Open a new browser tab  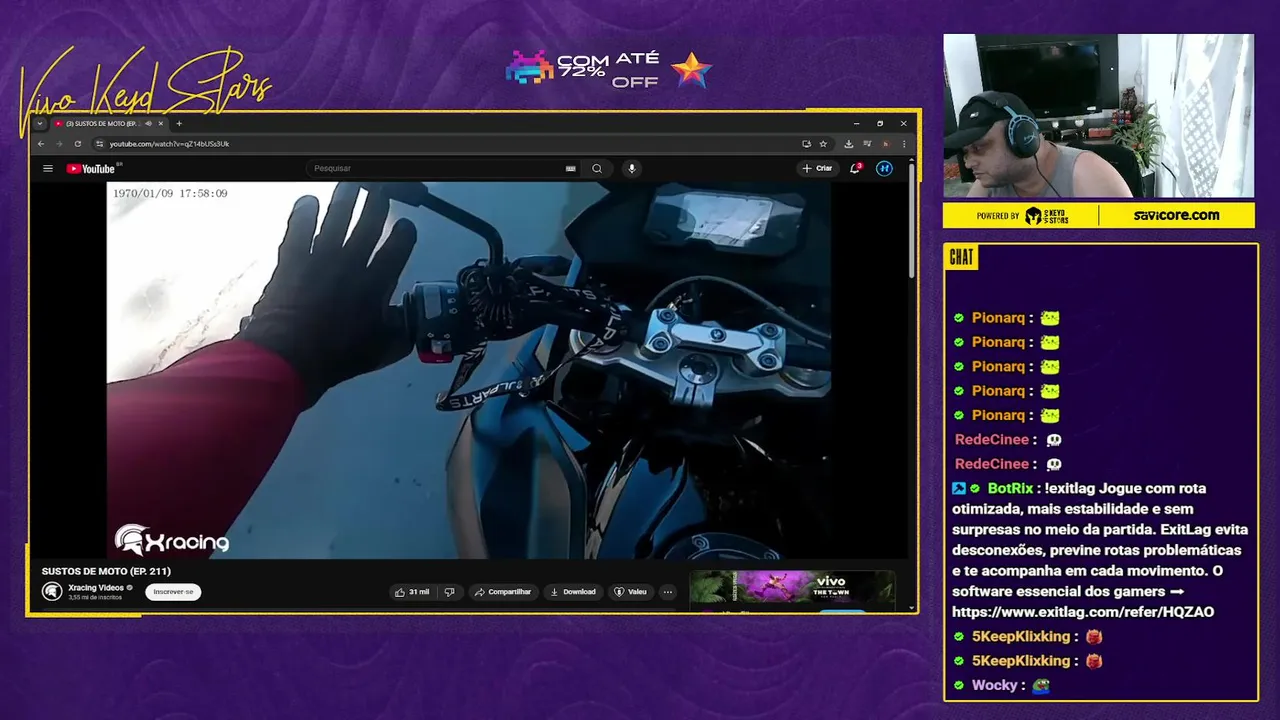point(179,124)
